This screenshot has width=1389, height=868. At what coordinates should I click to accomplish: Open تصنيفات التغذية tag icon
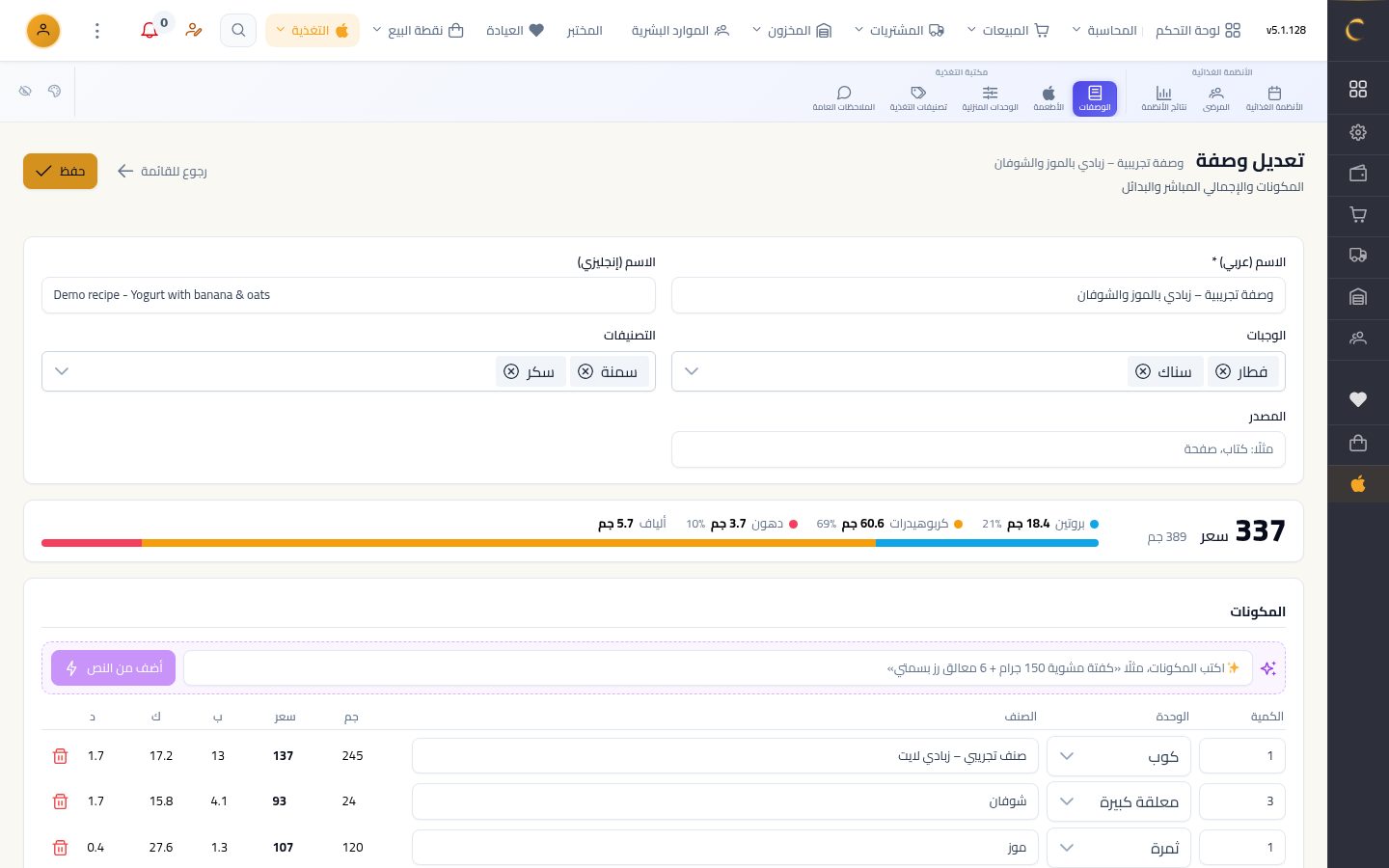918,98
